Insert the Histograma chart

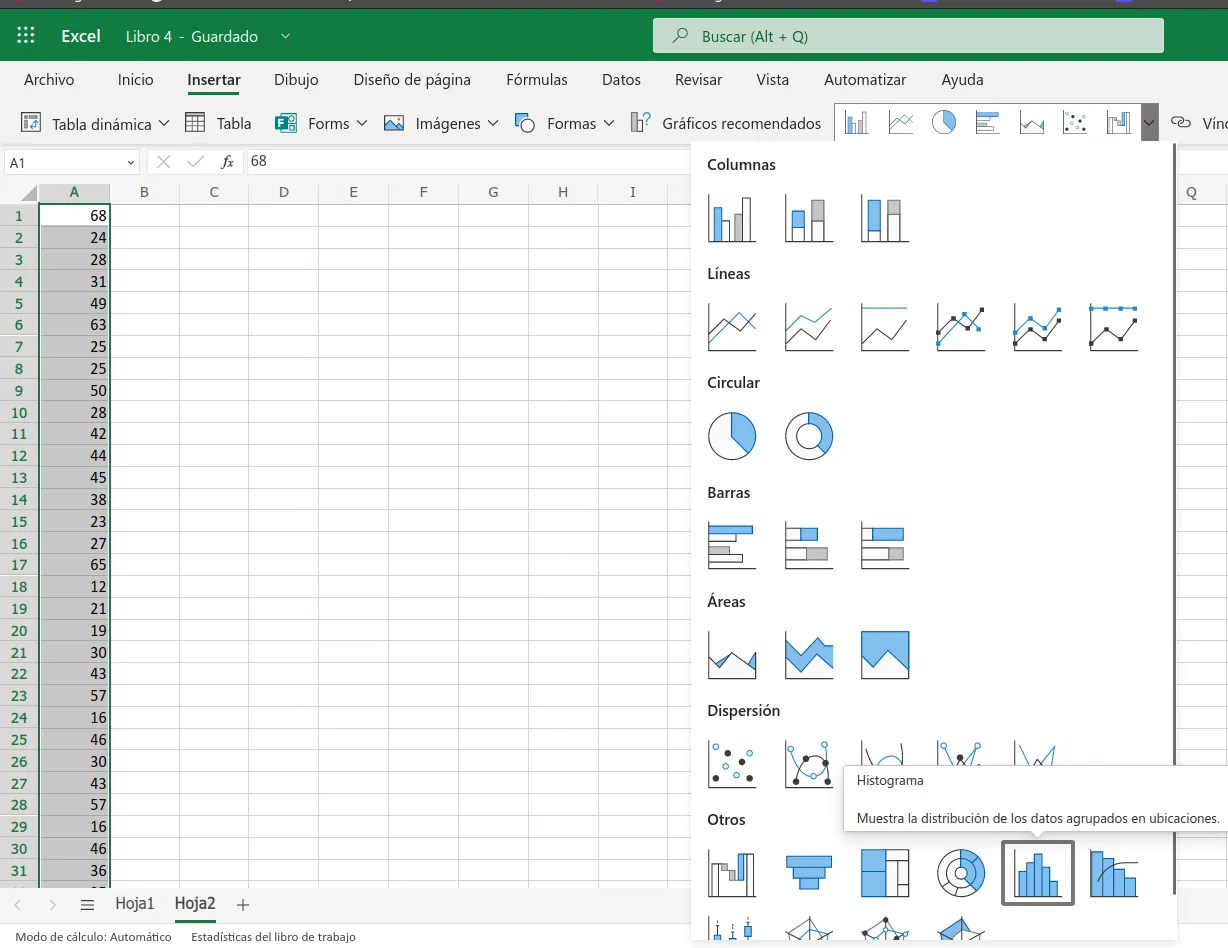tap(1038, 873)
